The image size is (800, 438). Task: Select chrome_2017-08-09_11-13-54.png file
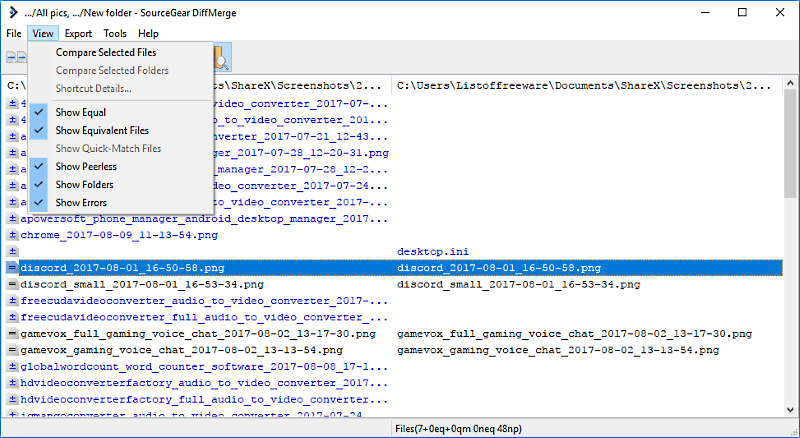(x=119, y=235)
